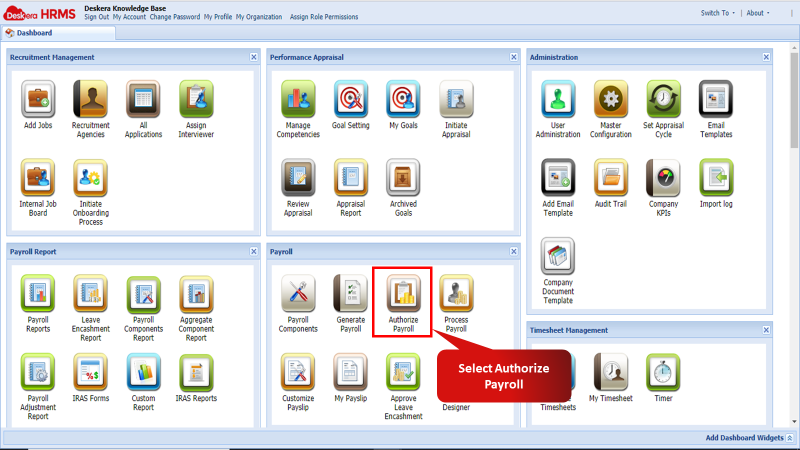Click the Deskera HRMS logo
The height and width of the screenshot is (450, 800).
click(39, 14)
